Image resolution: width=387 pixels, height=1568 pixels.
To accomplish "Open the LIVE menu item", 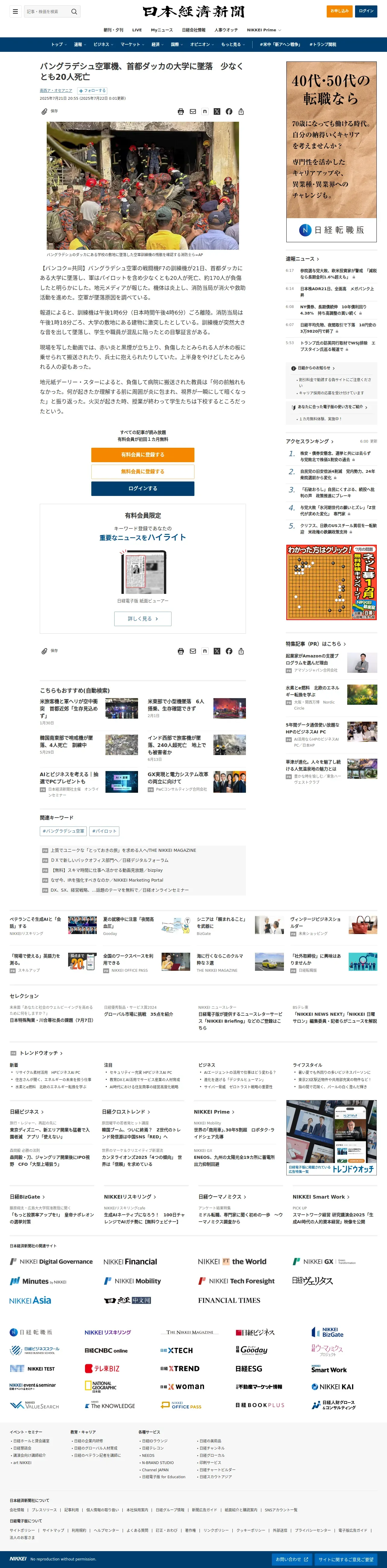I will (137, 30).
